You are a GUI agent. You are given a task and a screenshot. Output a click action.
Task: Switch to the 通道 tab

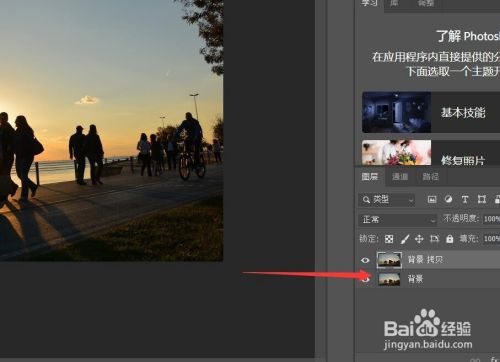pos(400,176)
